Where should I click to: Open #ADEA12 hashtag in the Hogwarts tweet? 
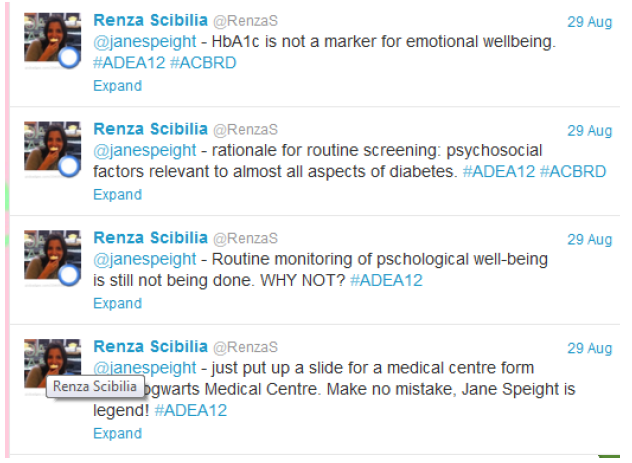191,411
